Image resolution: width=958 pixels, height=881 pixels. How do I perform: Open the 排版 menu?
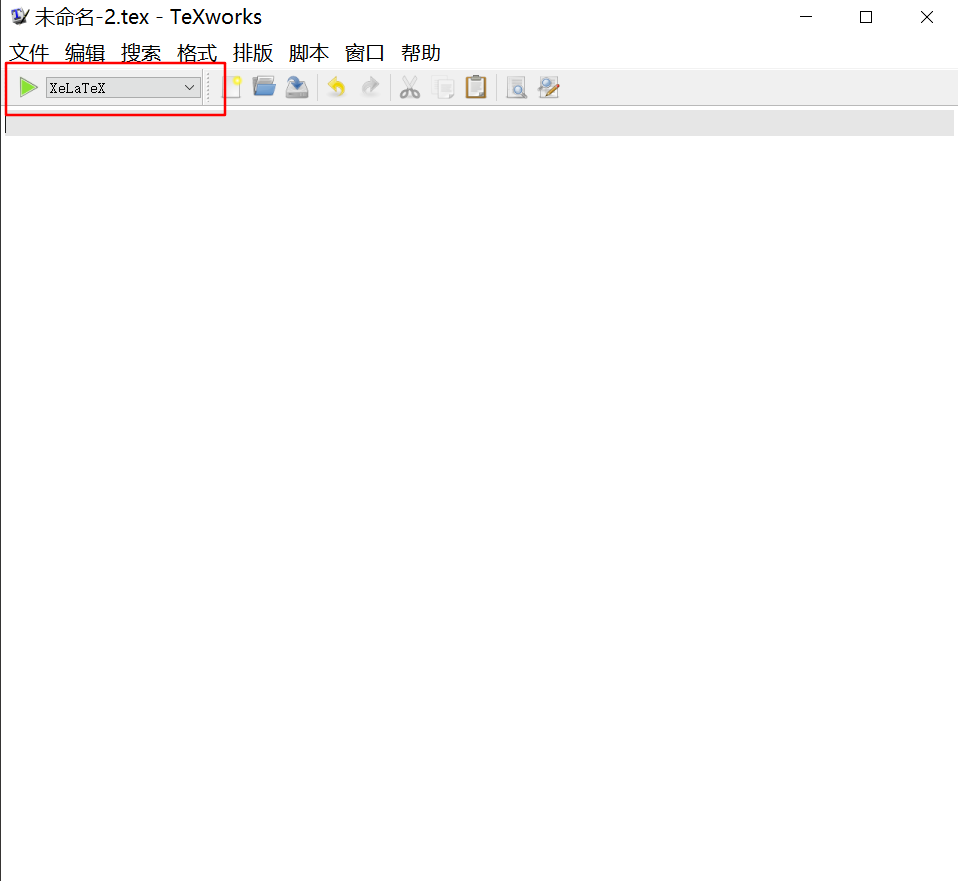[x=252, y=53]
